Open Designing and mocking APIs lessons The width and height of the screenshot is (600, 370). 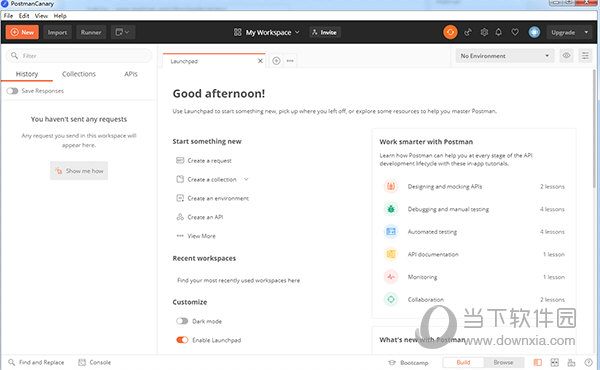tap(474, 186)
